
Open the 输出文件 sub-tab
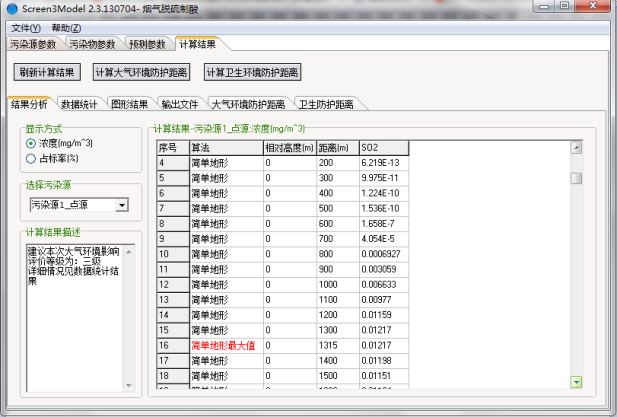point(180,104)
